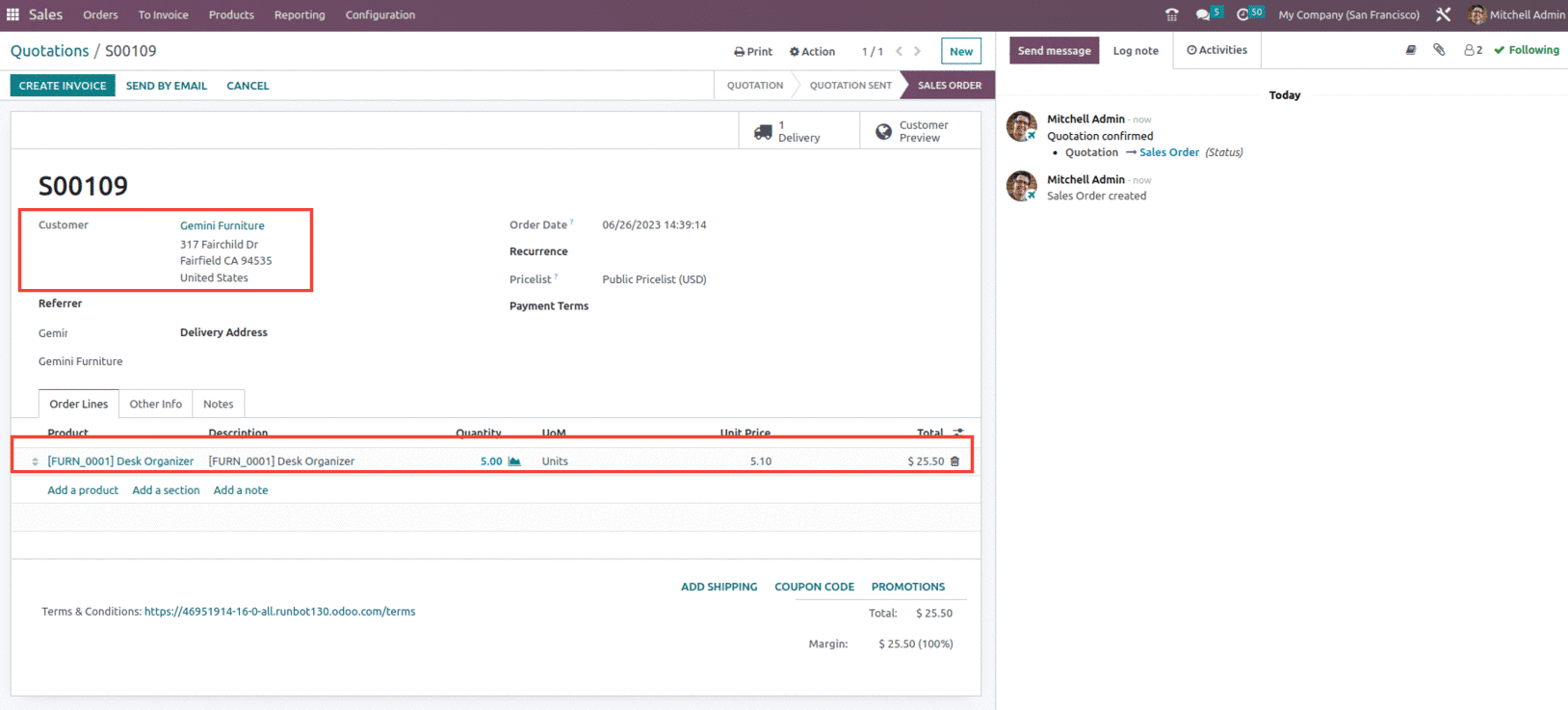The image size is (1568, 710).
Task: Open the To Invoice menu
Action: [163, 14]
